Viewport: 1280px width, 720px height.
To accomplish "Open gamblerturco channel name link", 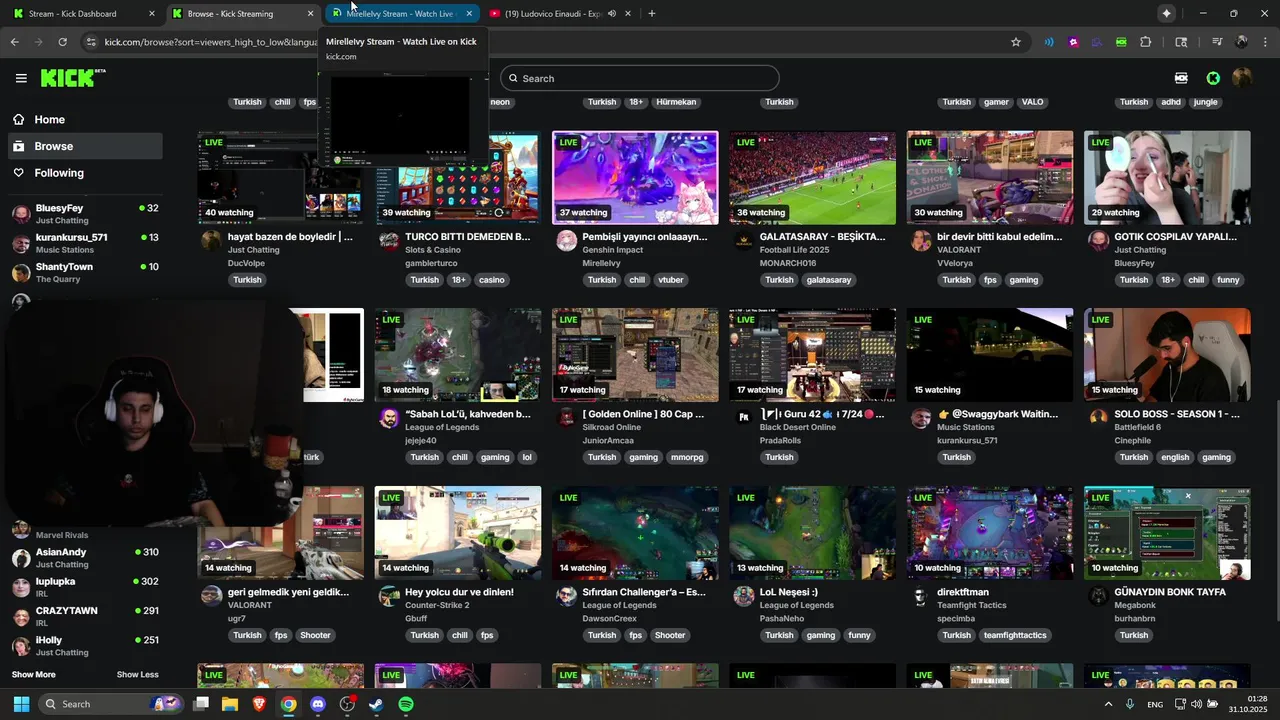I will click(431, 263).
